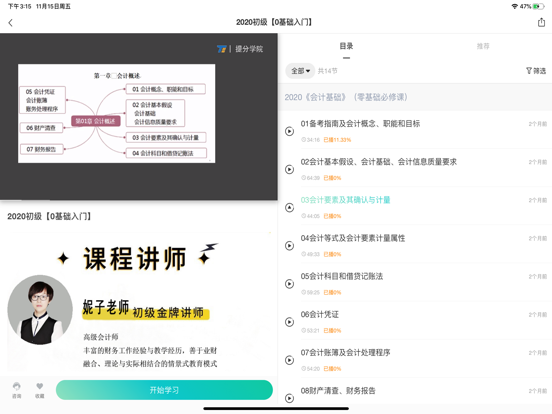
Task: Select lesson title 02会计基本假设、会计基础、会计信息质量要求
Action: tap(378, 162)
